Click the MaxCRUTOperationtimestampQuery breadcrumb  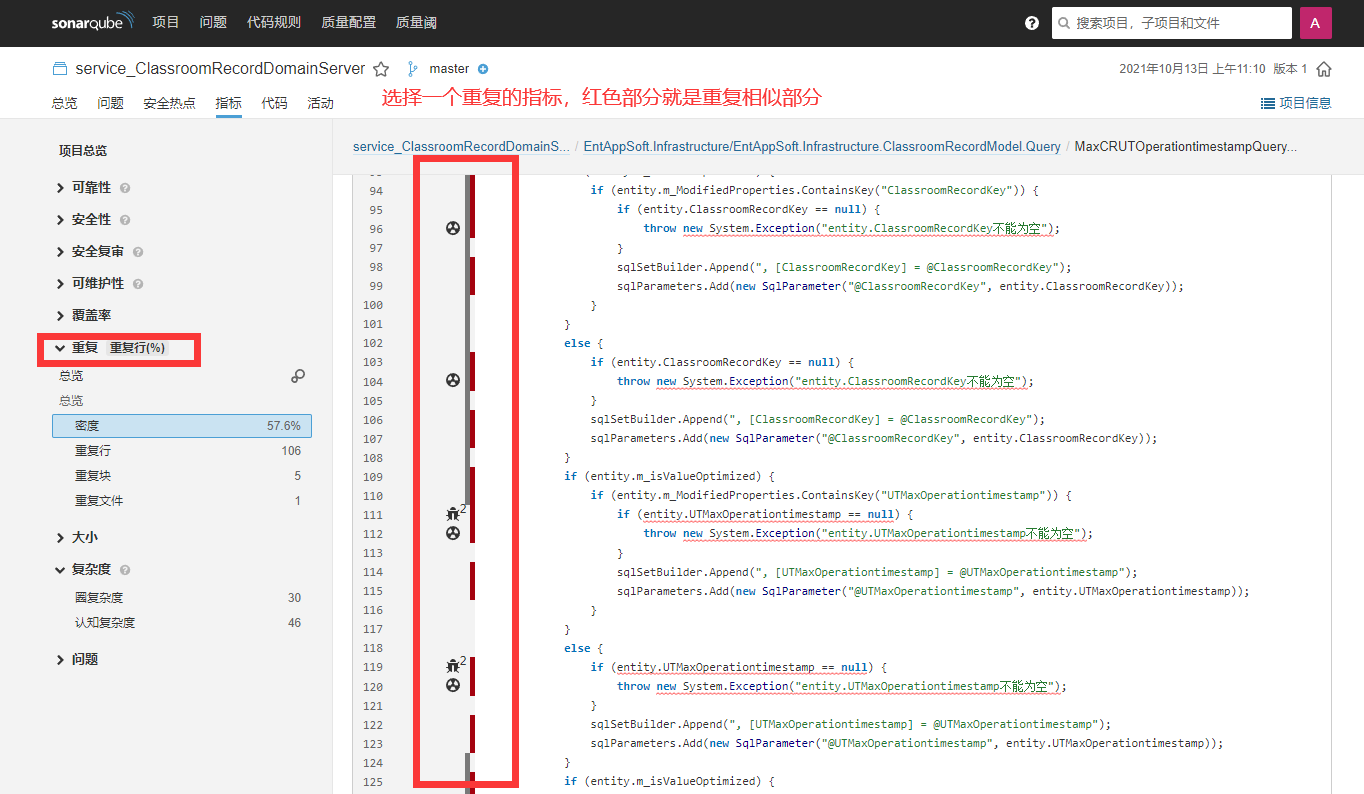pyautogui.click(x=1185, y=146)
